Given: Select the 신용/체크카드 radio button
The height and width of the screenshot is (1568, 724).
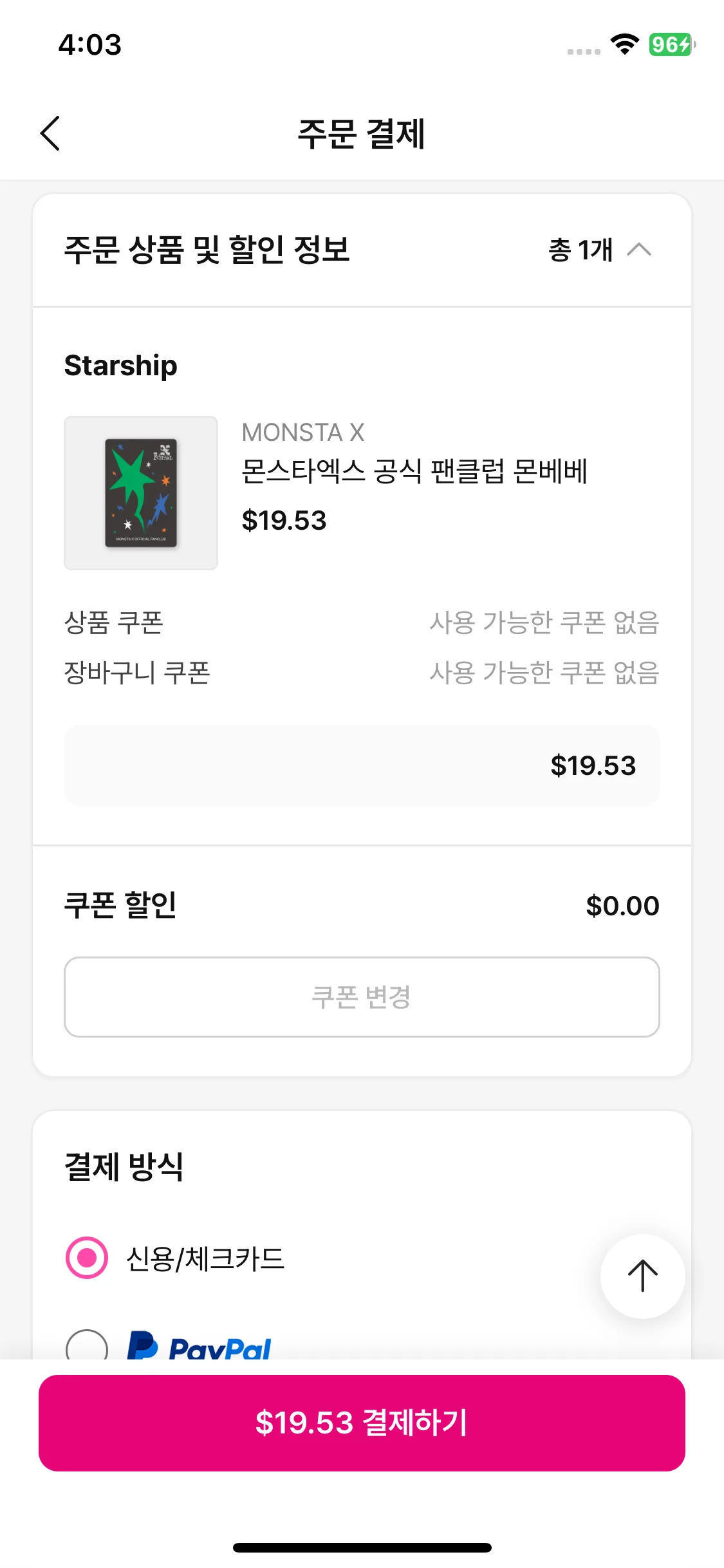Looking at the screenshot, I should click(87, 1258).
